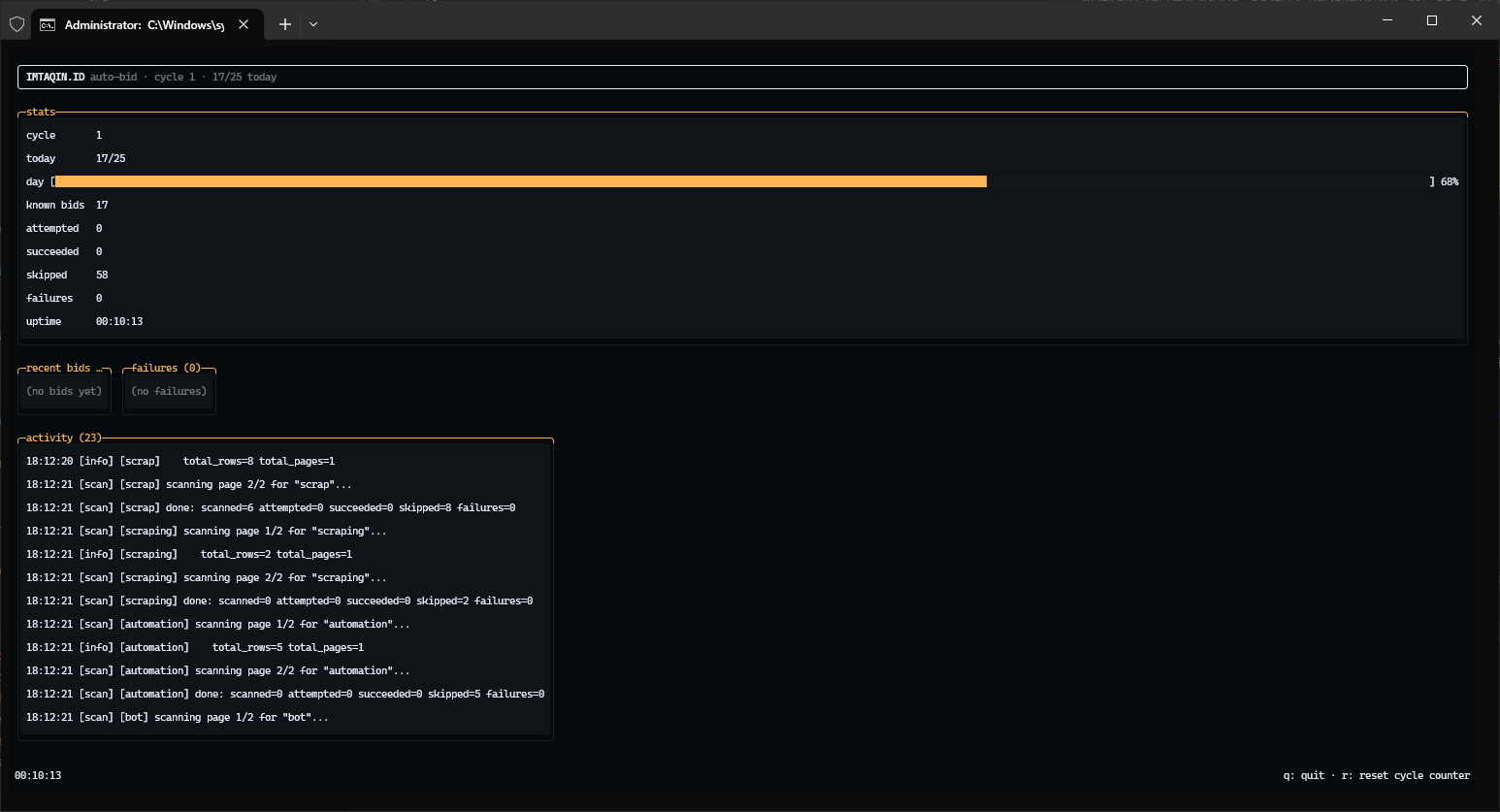1500x812 pixels.
Task: Click the log line scanning page 2/2 for "scrap"
Action: pos(189,484)
